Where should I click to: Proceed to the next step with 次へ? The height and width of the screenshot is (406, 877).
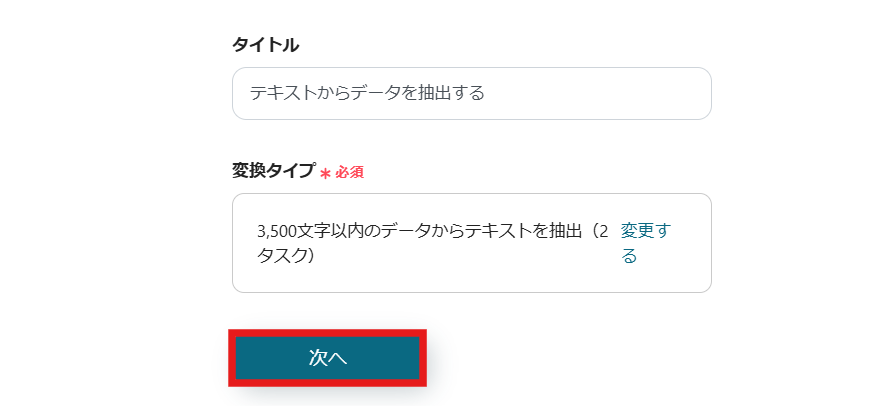coord(327,358)
